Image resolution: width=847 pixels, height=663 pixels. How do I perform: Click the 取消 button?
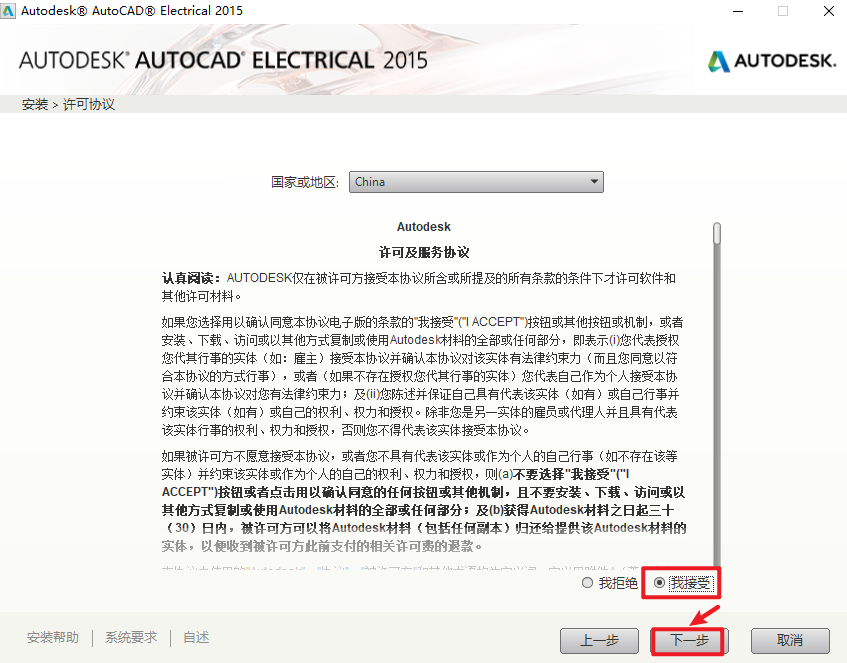click(x=790, y=641)
